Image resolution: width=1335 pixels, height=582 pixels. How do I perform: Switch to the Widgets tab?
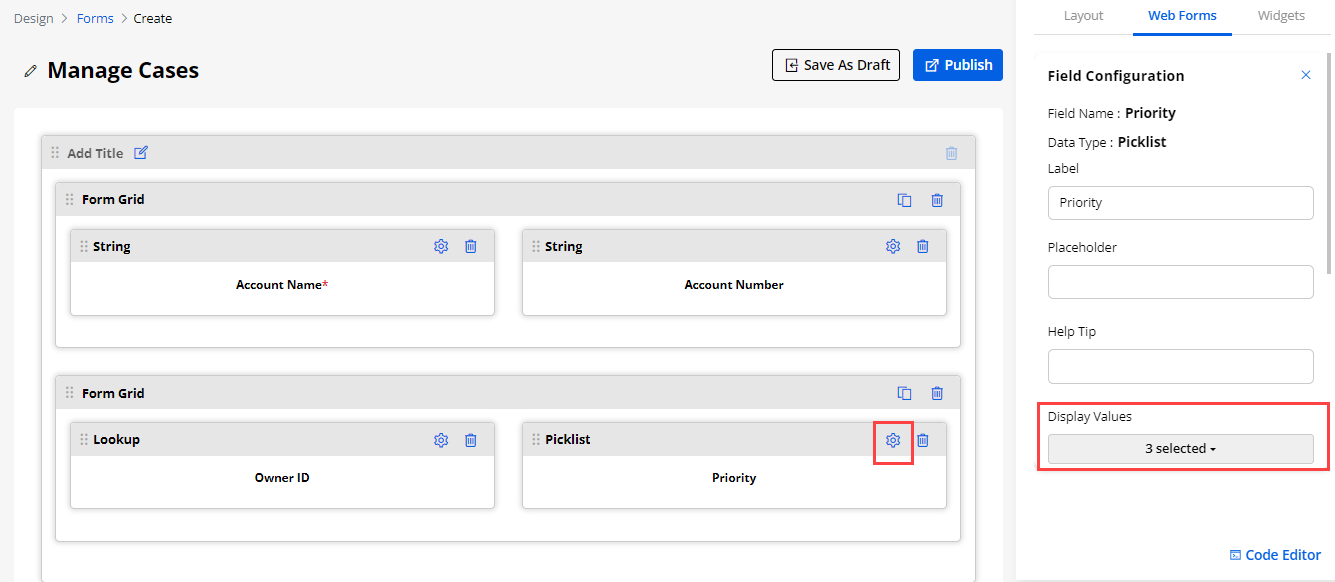[1281, 16]
